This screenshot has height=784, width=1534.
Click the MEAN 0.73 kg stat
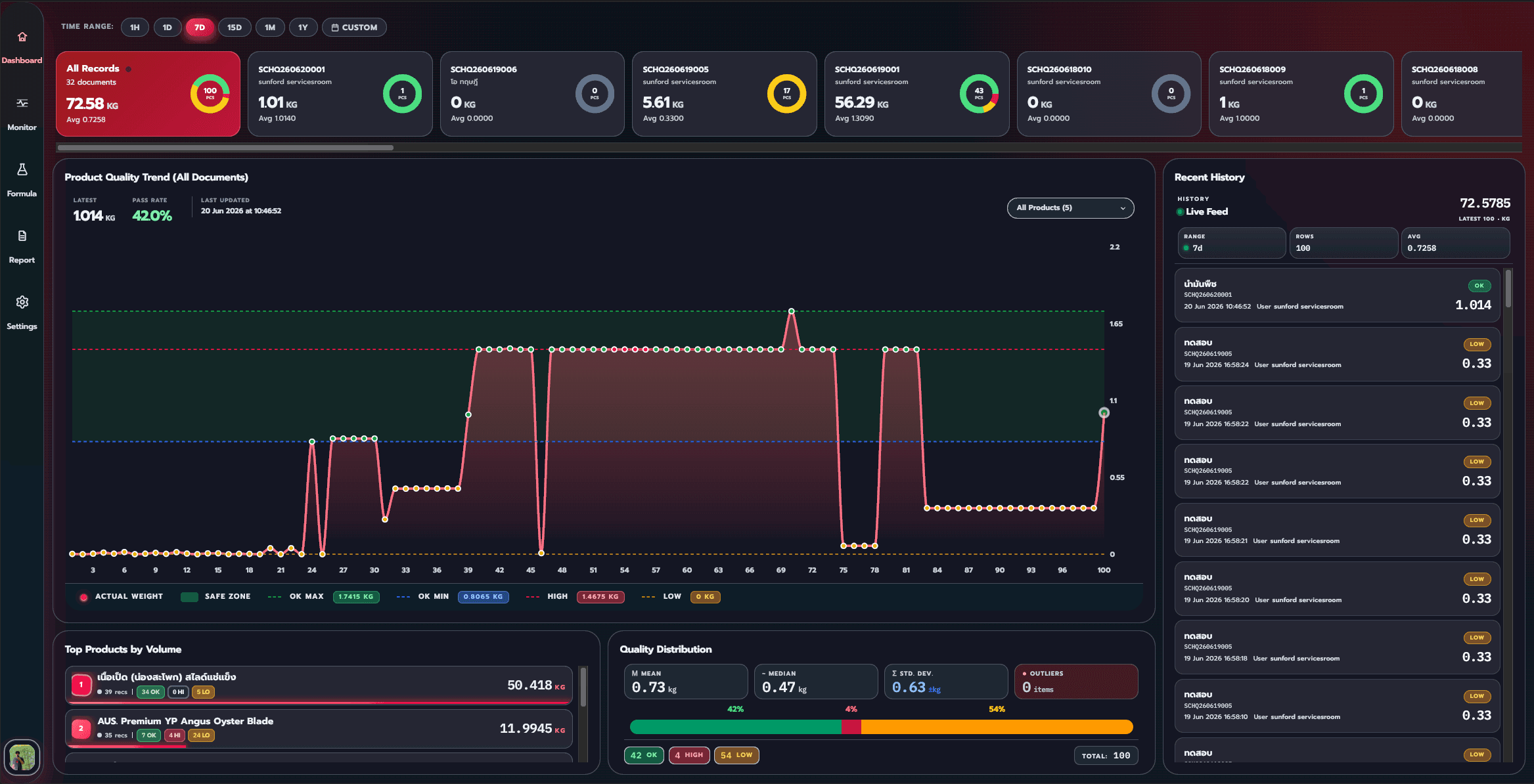coord(686,682)
